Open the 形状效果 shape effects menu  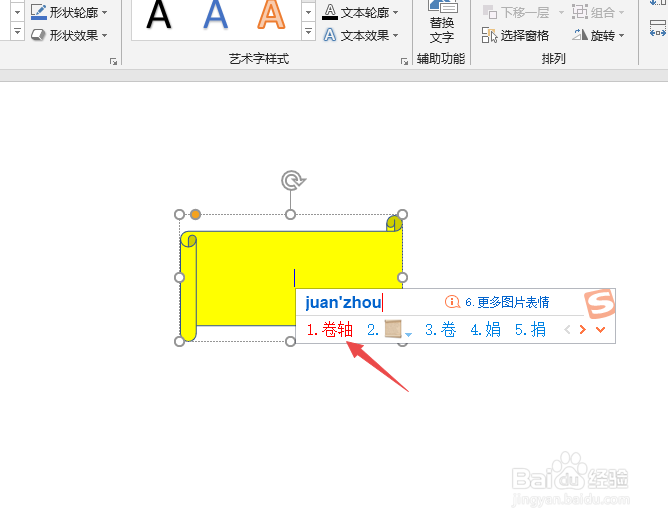[69, 35]
